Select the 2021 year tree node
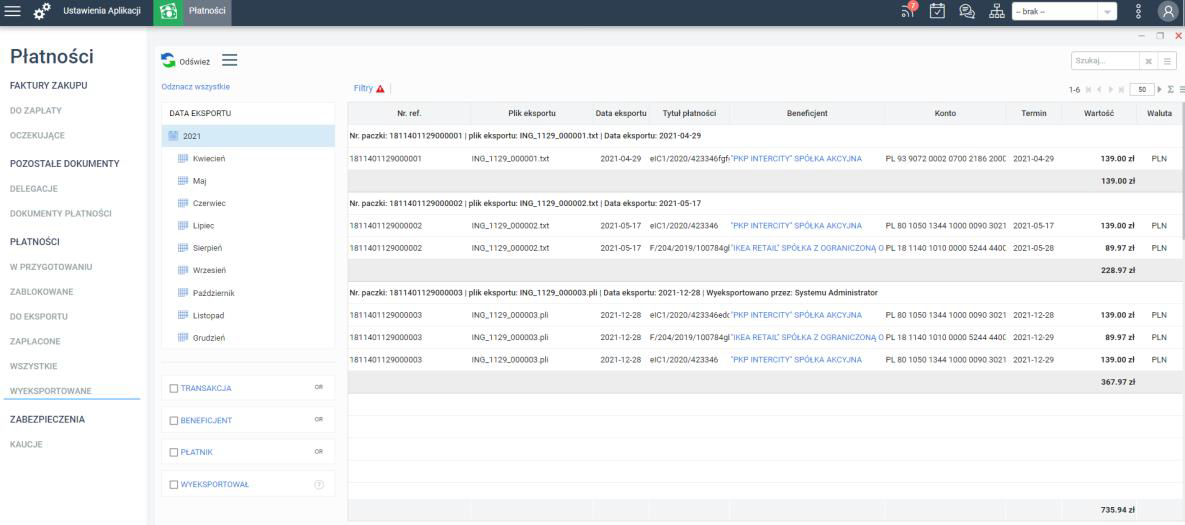The height and width of the screenshot is (525, 1185). [x=248, y=136]
